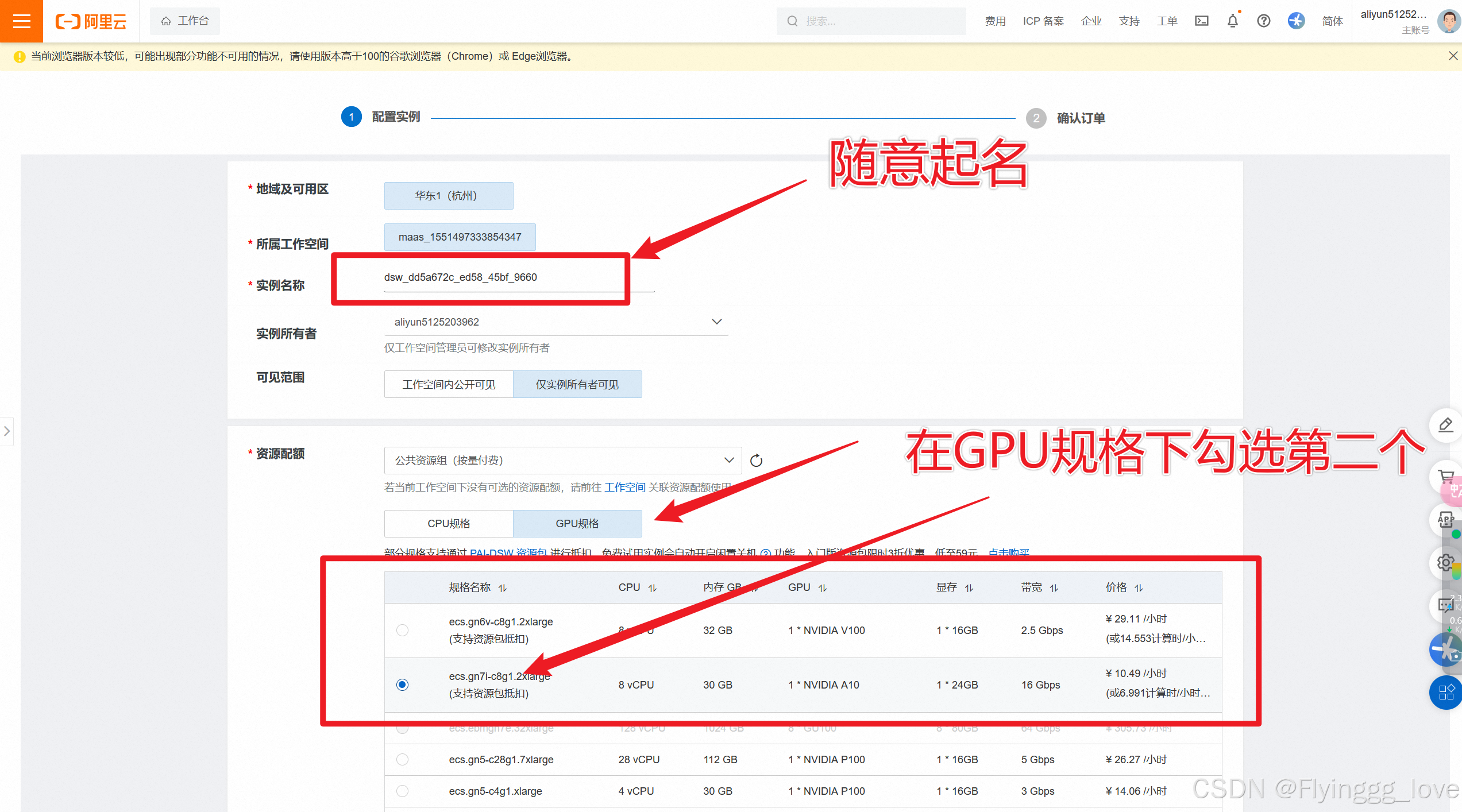Viewport: 1462px width, 812px height.
Task: Select region 华东1 (杭州)
Action: (x=449, y=196)
